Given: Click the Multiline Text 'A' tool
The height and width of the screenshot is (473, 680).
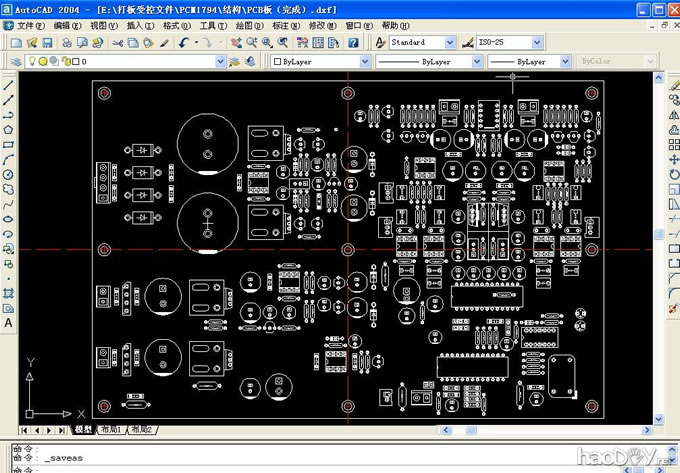Looking at the screenshot, I should coord(8,323).
